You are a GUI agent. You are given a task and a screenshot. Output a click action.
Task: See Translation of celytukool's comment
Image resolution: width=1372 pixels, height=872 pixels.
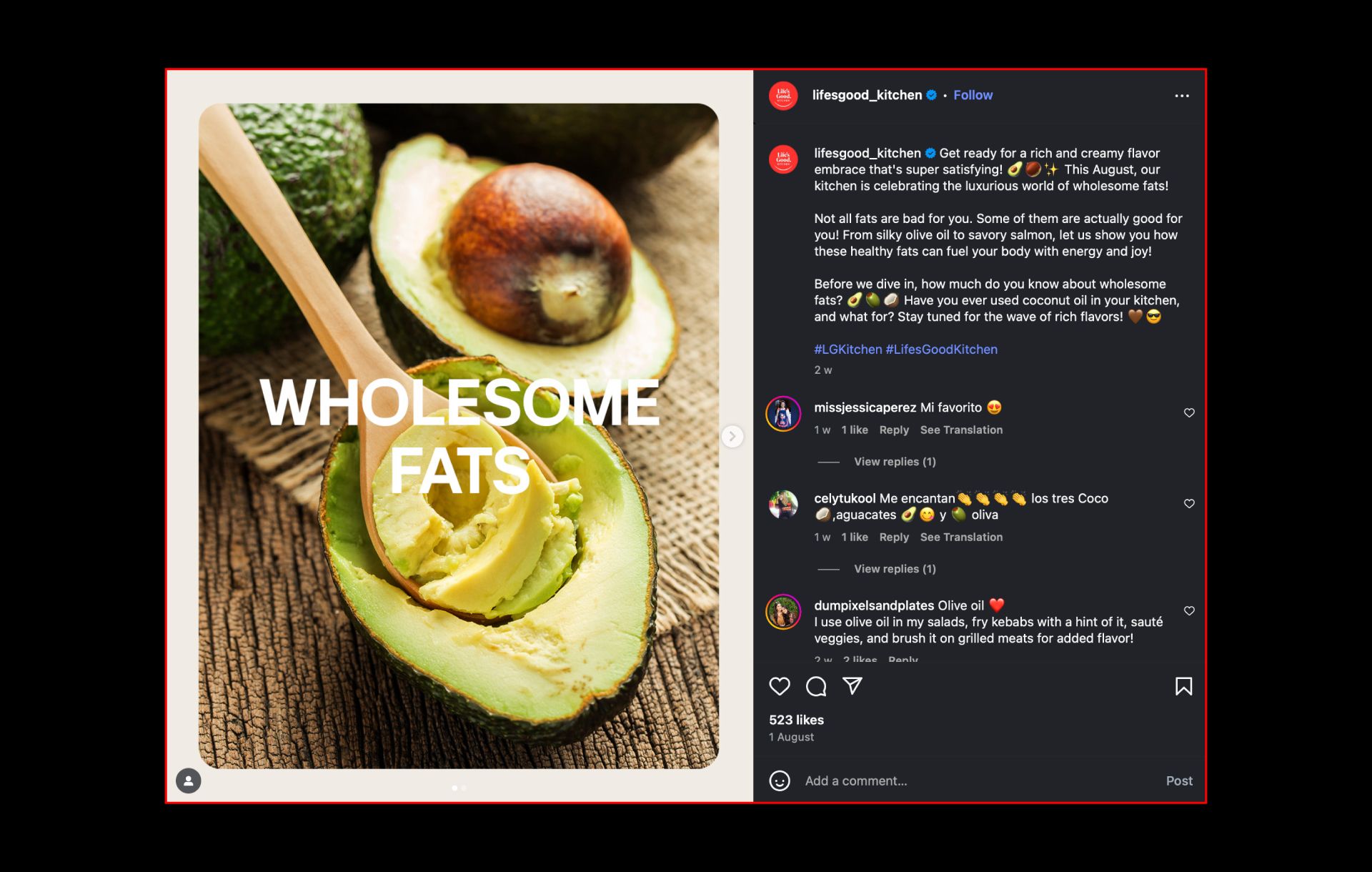click(961, 537)
